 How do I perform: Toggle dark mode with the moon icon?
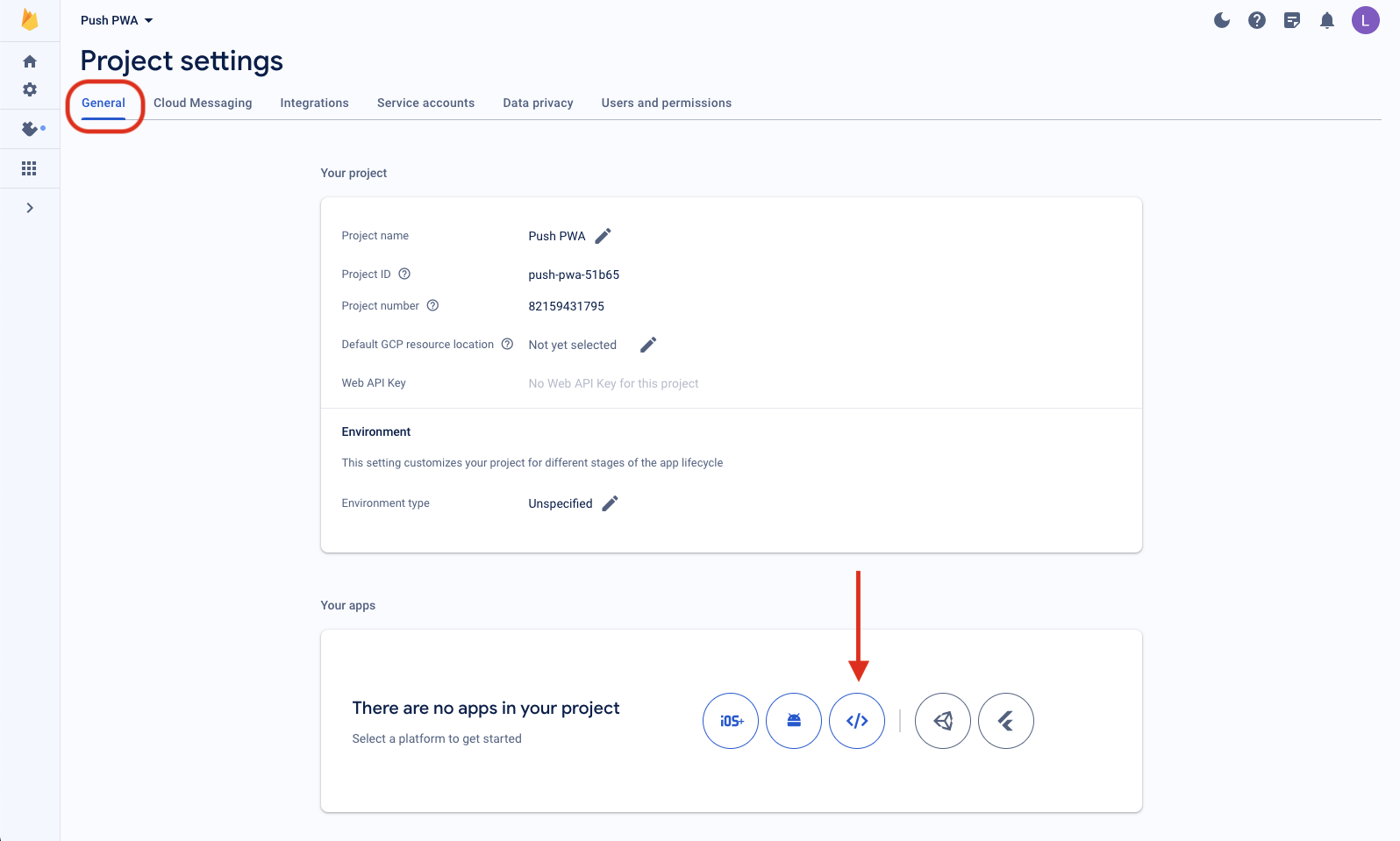coord(1222,20)
